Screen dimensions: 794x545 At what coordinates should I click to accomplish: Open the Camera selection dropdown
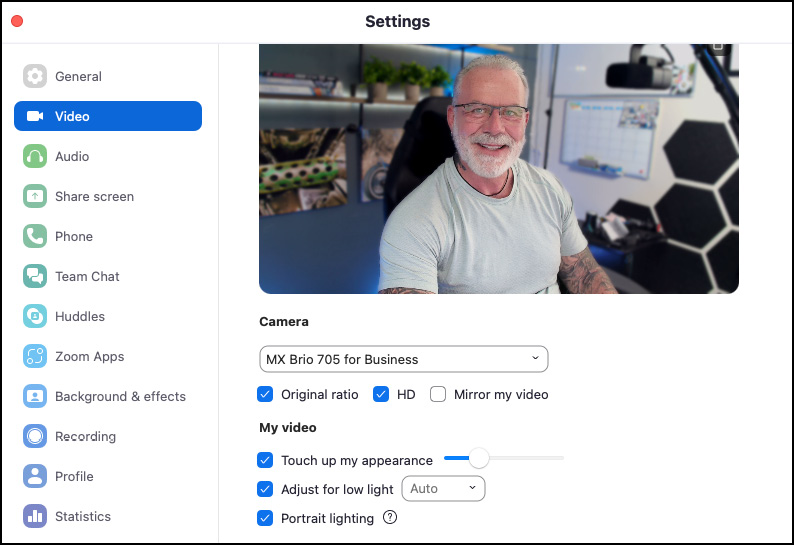[404, 359]
